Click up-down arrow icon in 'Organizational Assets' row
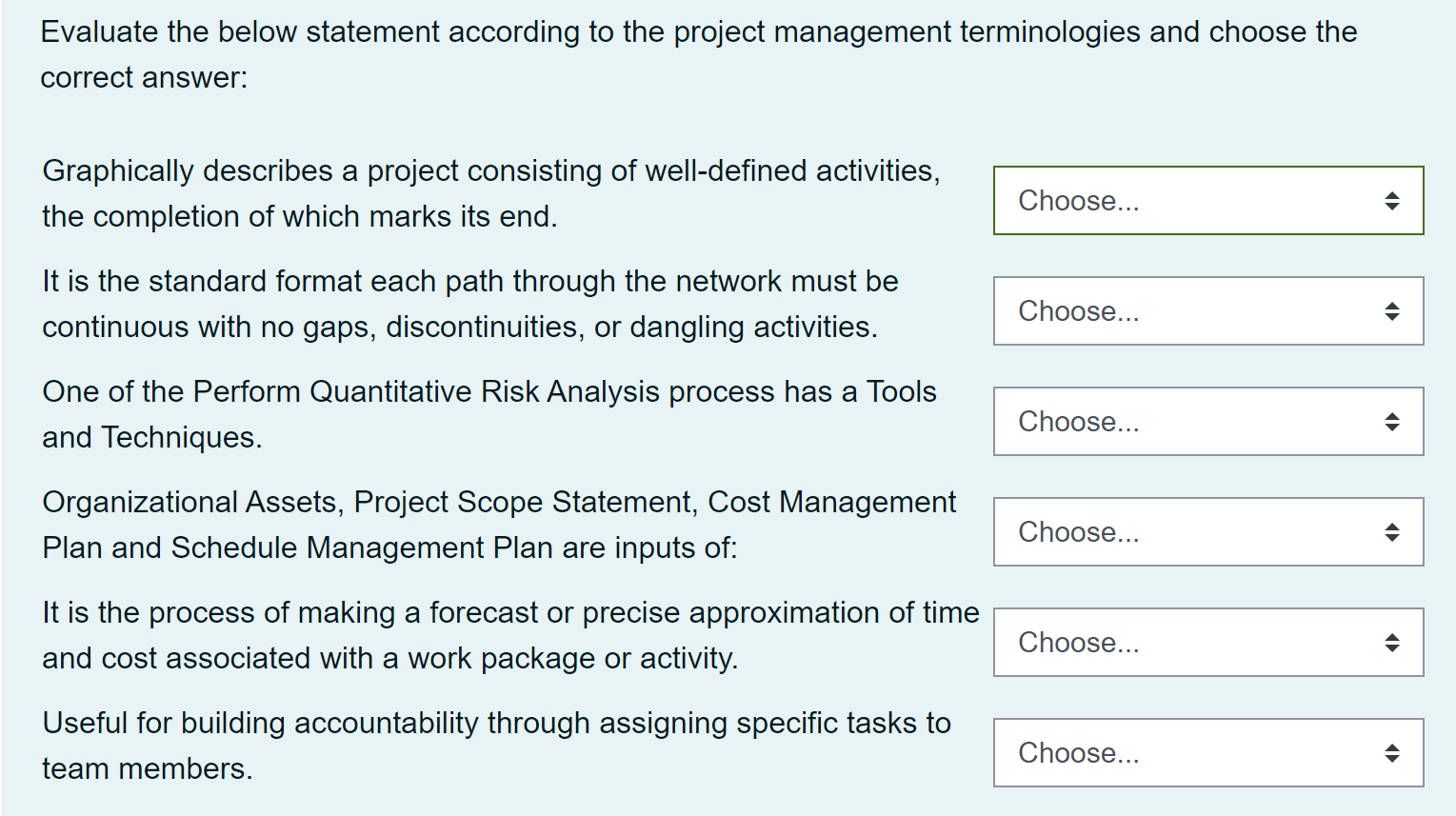The width and height of the screenshot is (1456, 816). coord(1391,532)
